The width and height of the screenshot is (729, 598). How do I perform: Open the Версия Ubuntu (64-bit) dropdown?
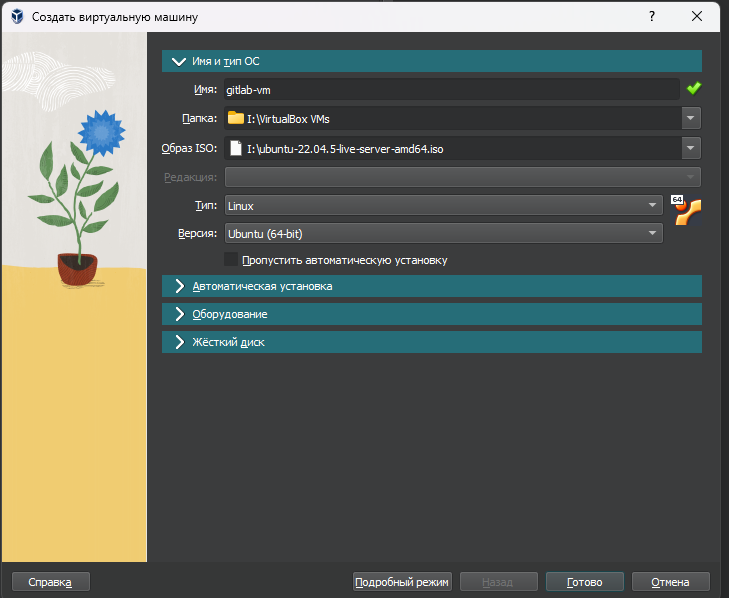pyautogui.click(x=444, y=233)
